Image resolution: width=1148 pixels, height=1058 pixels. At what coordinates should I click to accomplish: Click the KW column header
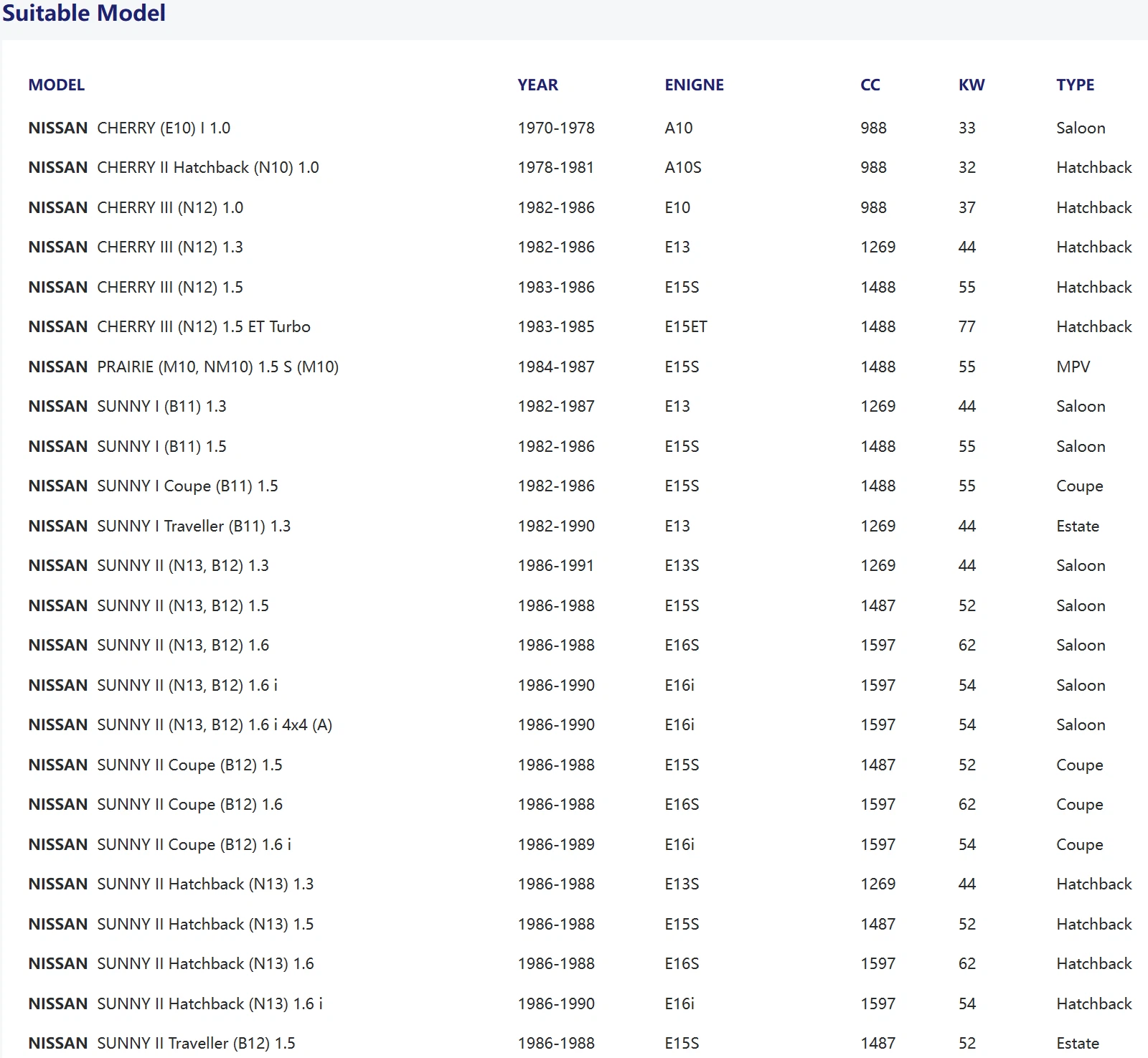coord(972,85)
